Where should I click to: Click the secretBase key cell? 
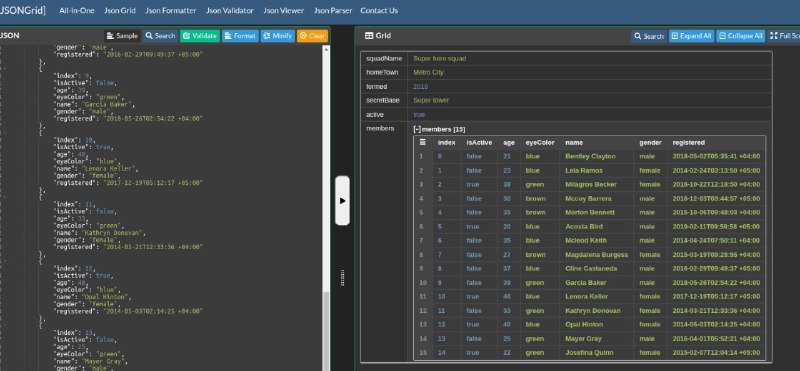tap(384, 101)
